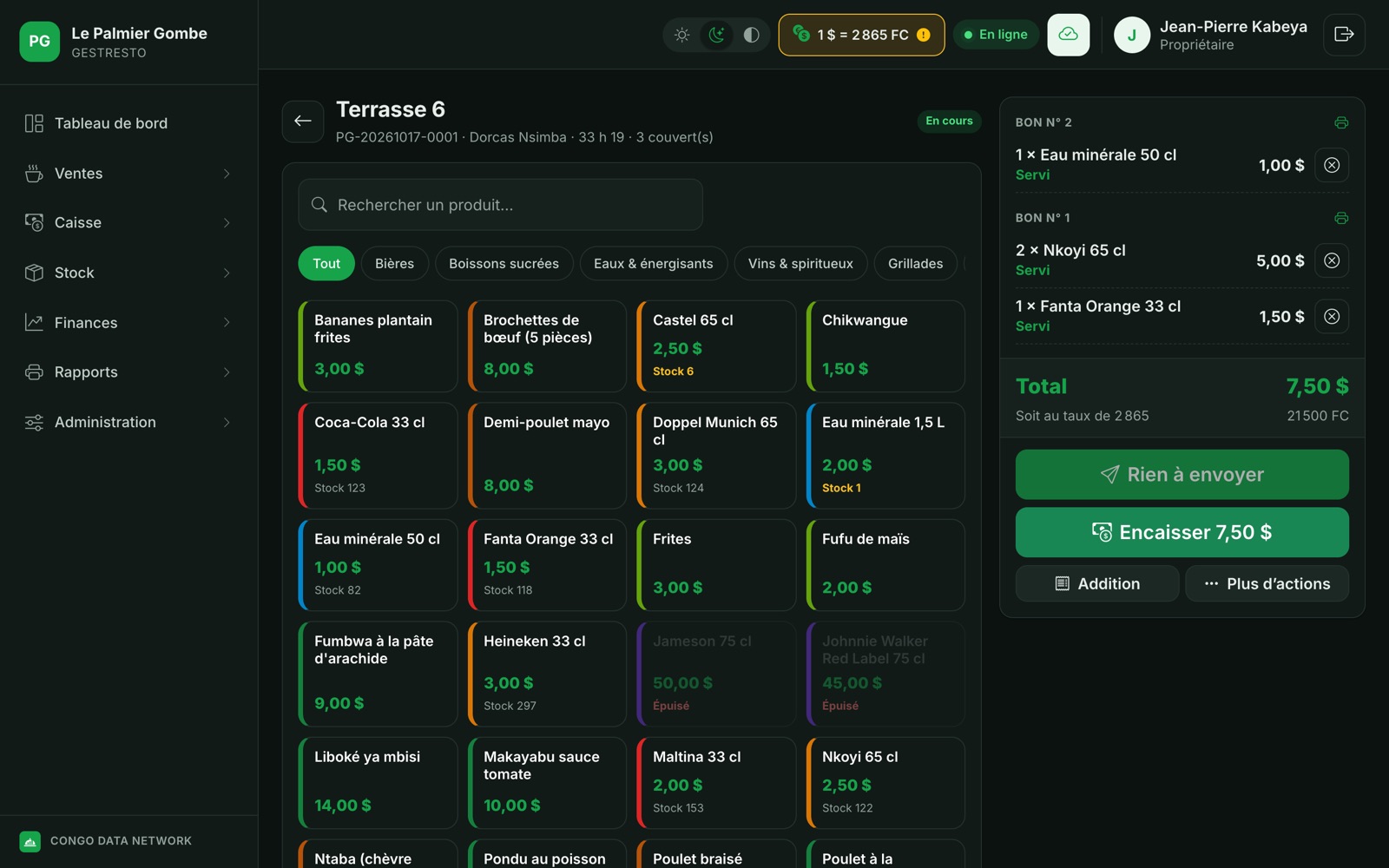Filter by Boissons sucrées
Image resolution: width=1389 pixels, height=868 pixels.
tap(504, 264)
